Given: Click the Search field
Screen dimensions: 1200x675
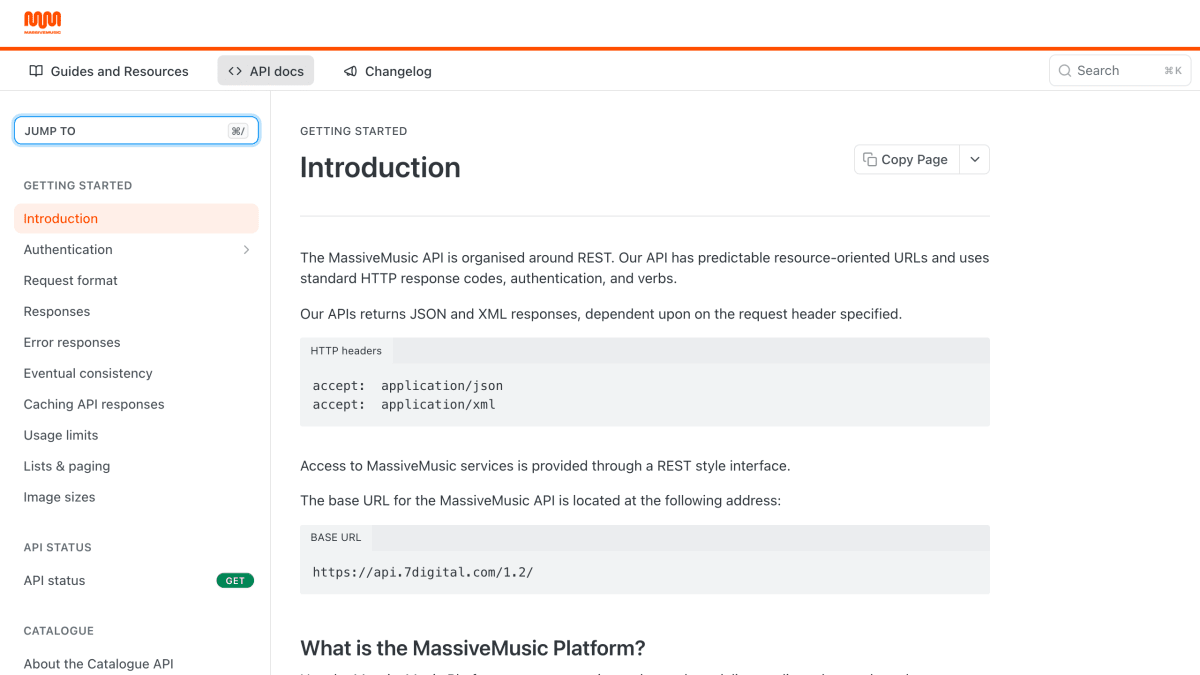Looking at the screenshot, I should [x=1120, y=71].
